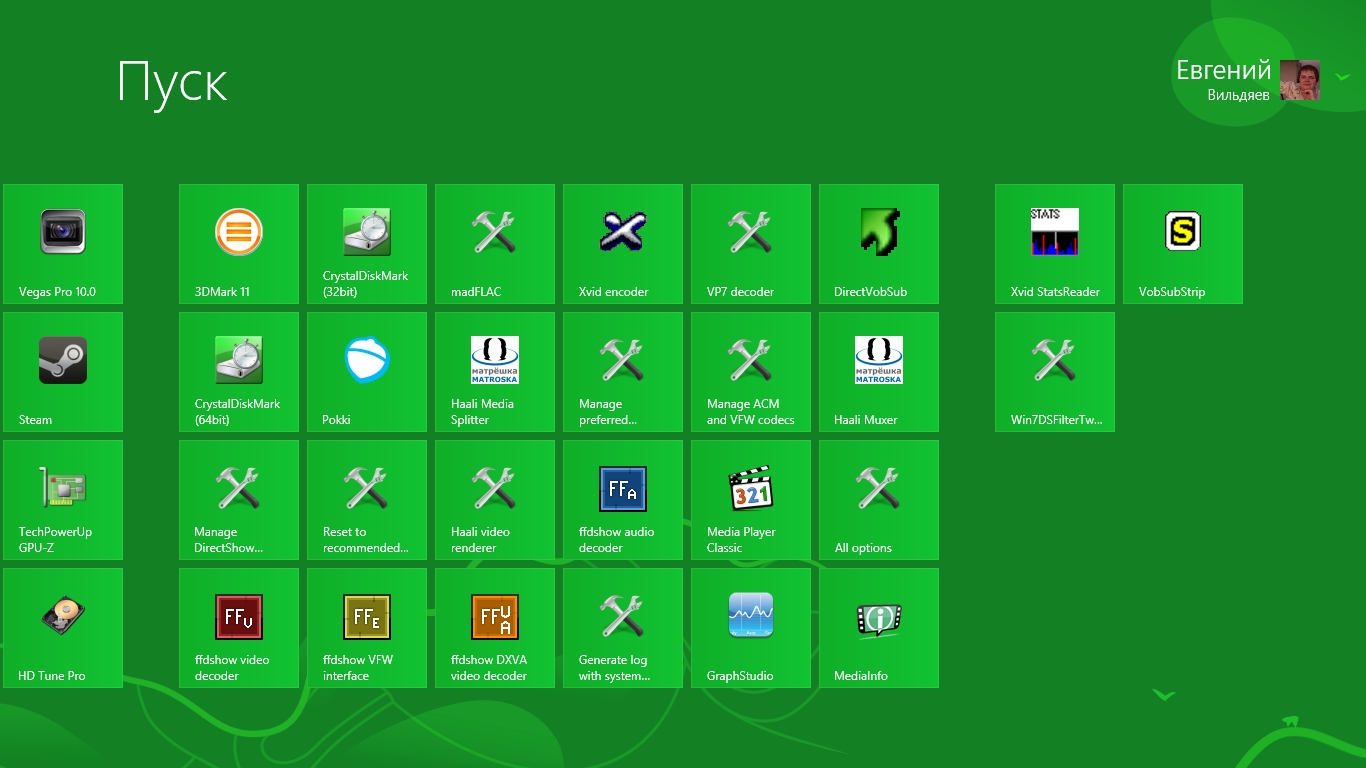Launch CrystalDiskMark (64bit)
This screenshot has height=768, width=1366.
tap(239, 372)
